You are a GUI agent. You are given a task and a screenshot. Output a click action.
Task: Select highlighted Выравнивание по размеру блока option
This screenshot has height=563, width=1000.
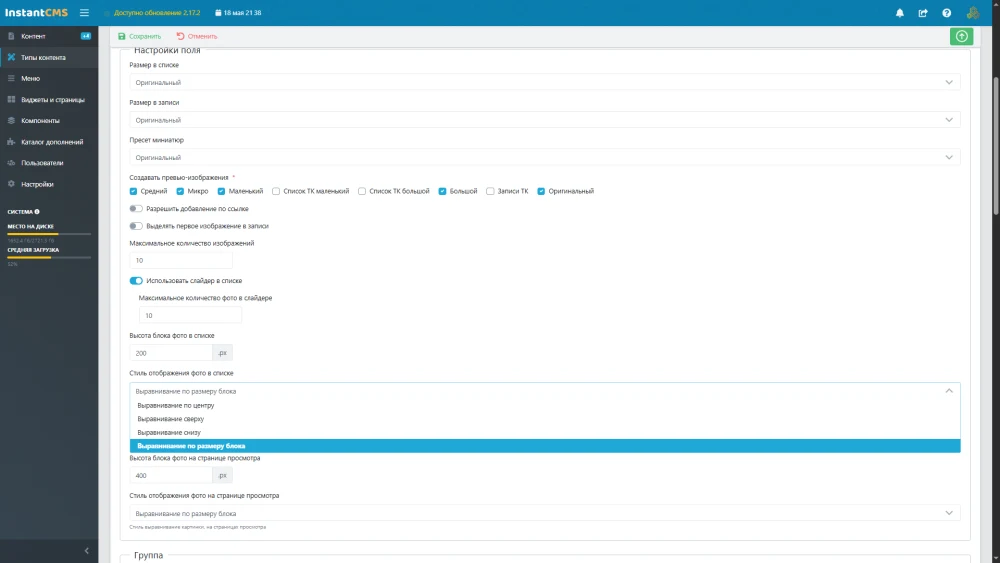545,446
